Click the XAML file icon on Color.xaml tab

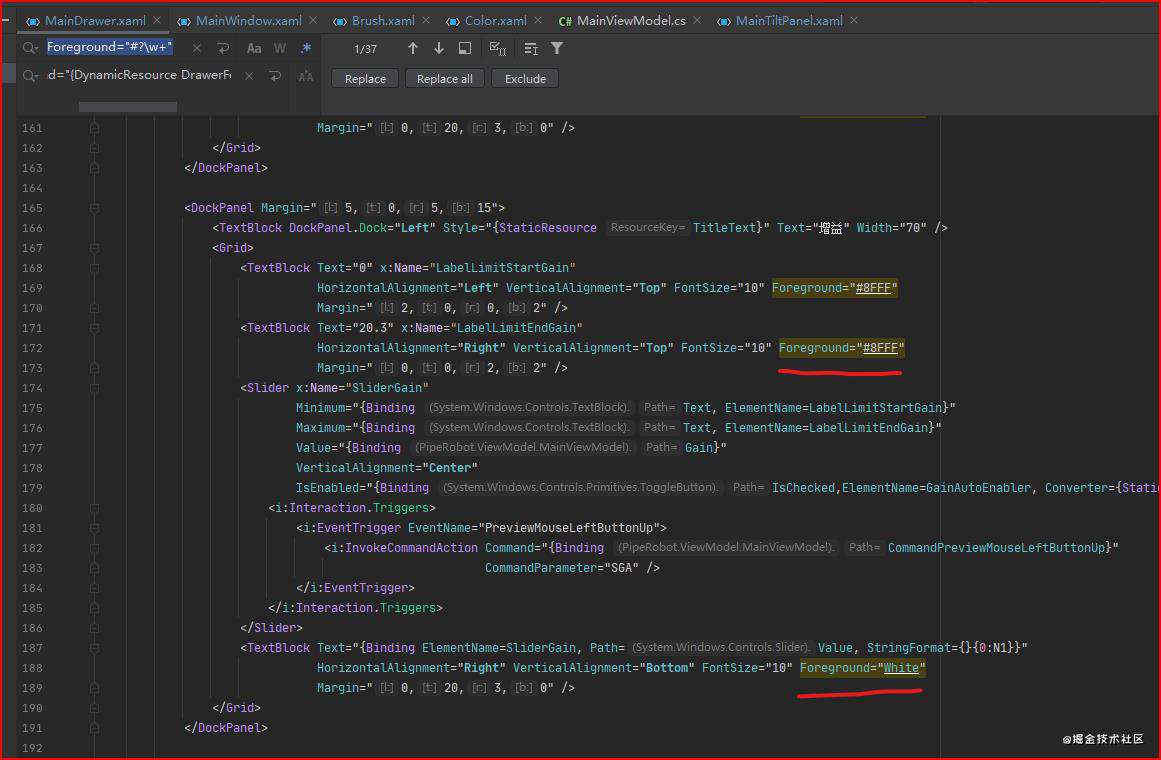(452, 21)
